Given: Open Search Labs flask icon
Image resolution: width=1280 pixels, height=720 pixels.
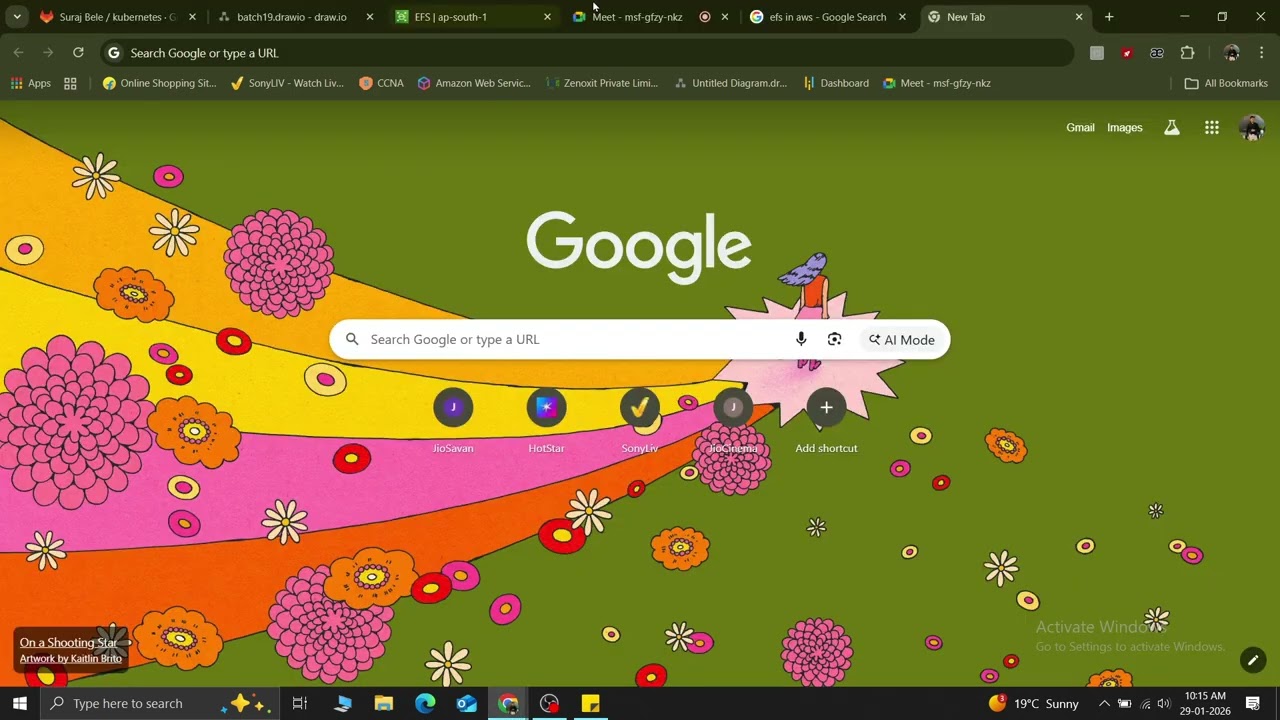Looking at the screenshot, I should pyautogui.click(x=1171, y=127).
